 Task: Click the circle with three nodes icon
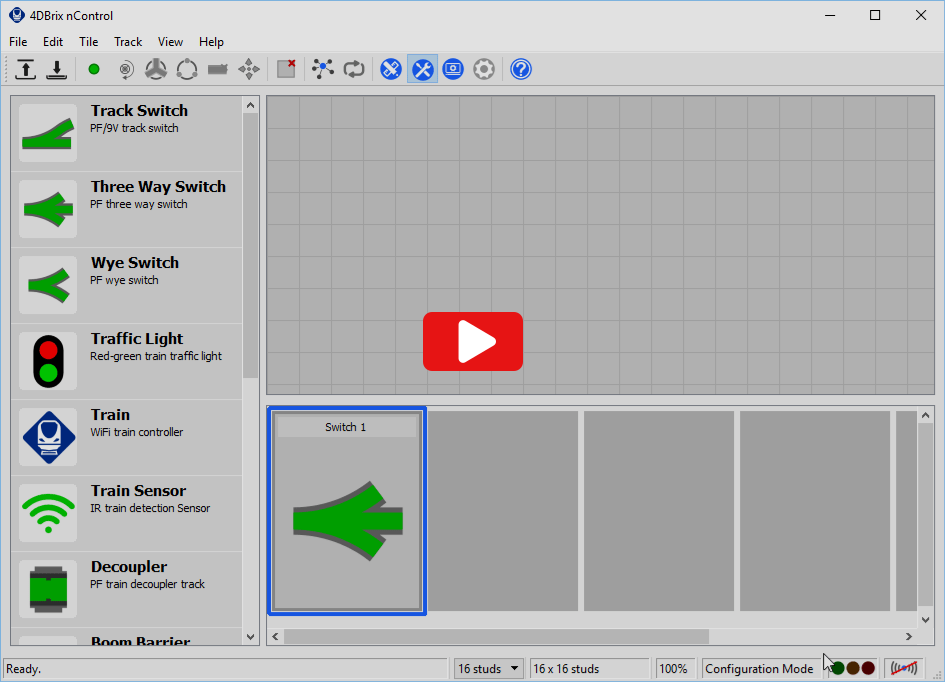tap(187, 69)
